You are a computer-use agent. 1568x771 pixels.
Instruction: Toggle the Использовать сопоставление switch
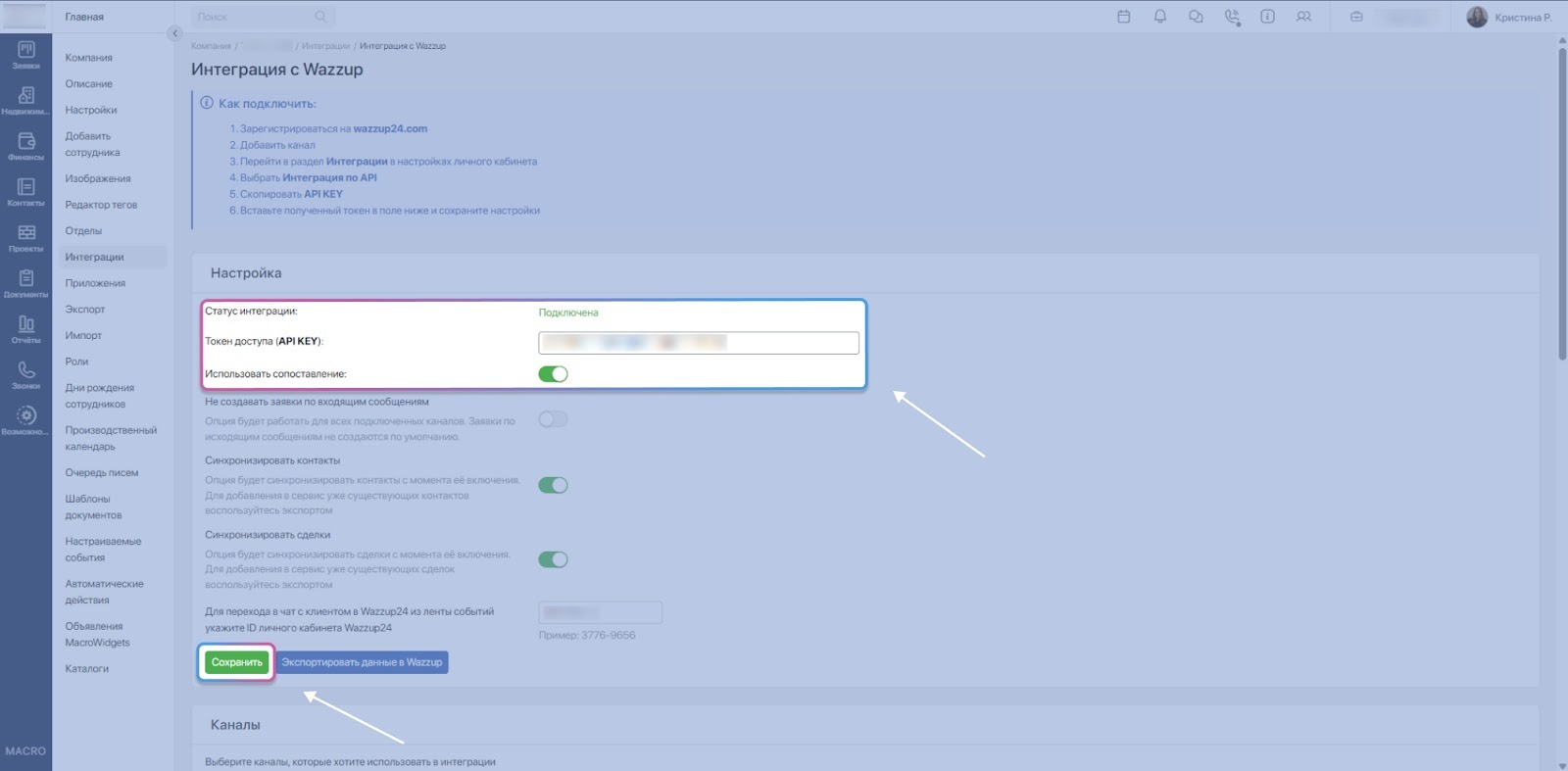(553, 374)
